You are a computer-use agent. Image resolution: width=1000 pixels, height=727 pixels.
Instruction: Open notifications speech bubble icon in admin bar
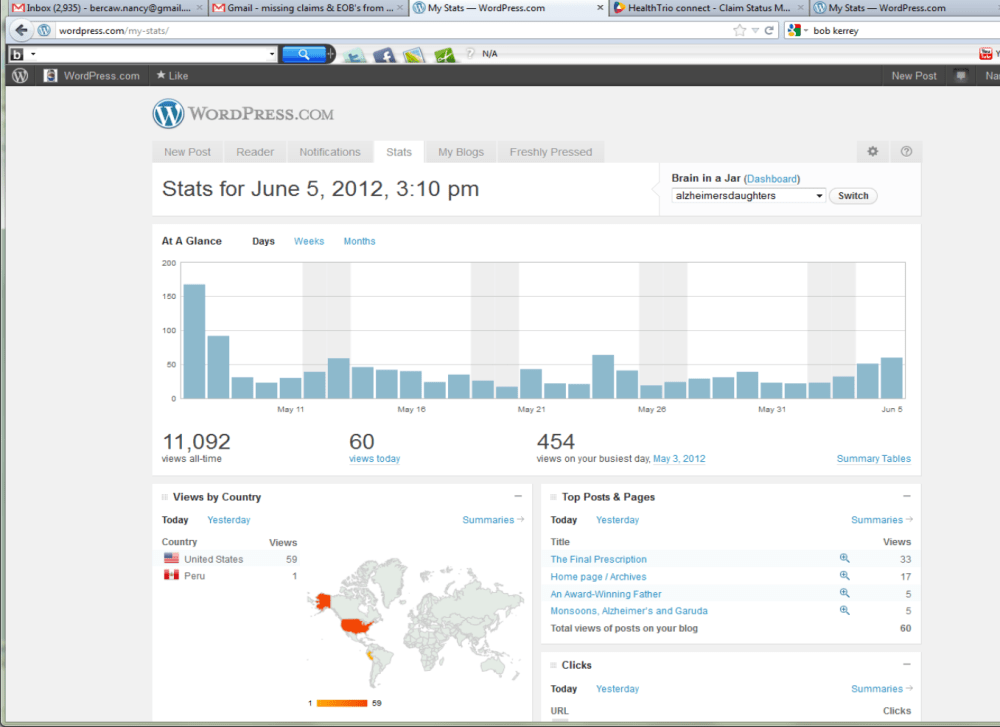[961, 75]
